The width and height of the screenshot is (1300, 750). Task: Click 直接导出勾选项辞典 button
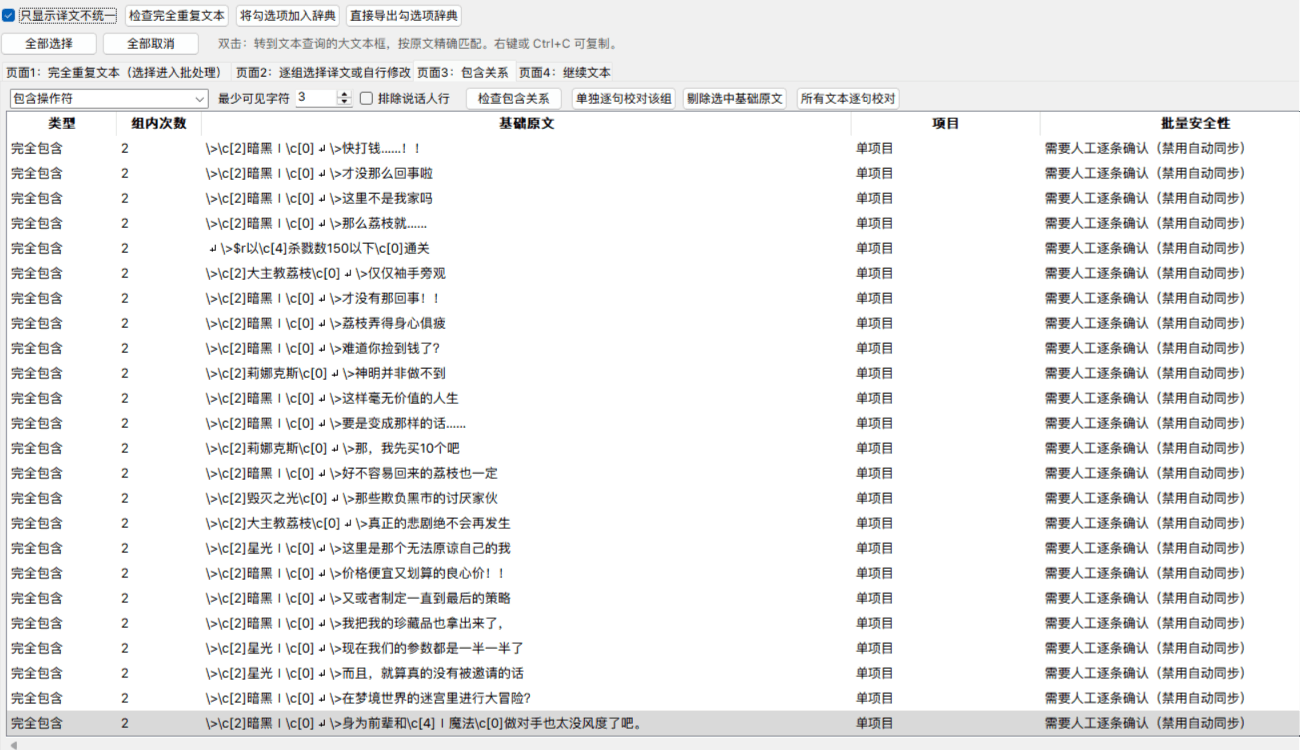coord(404,16)
